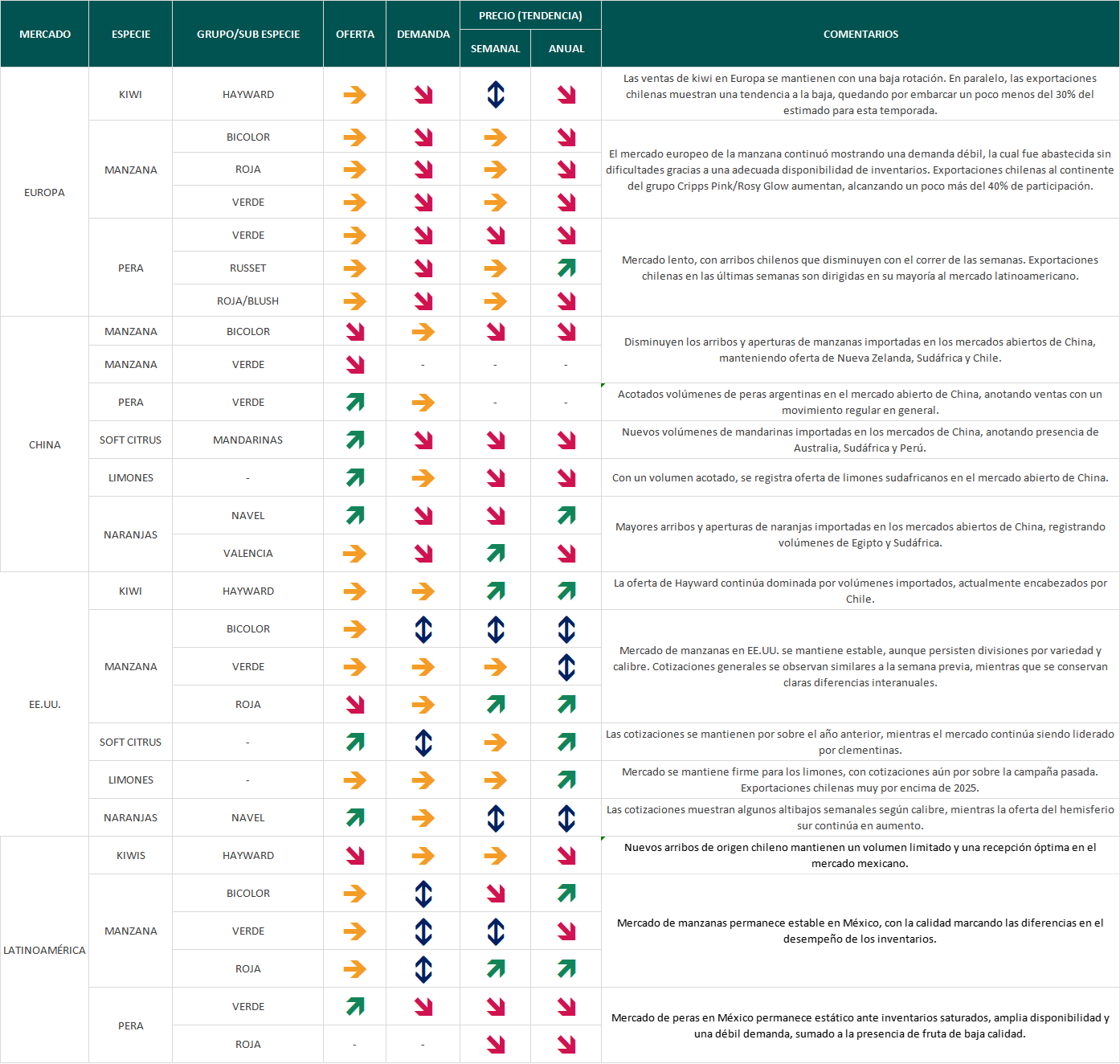Image resolution: width=1120 pixels, height=1064 pixels.
Task: Click the RUSSET sub-species cell
Action: 248,268
